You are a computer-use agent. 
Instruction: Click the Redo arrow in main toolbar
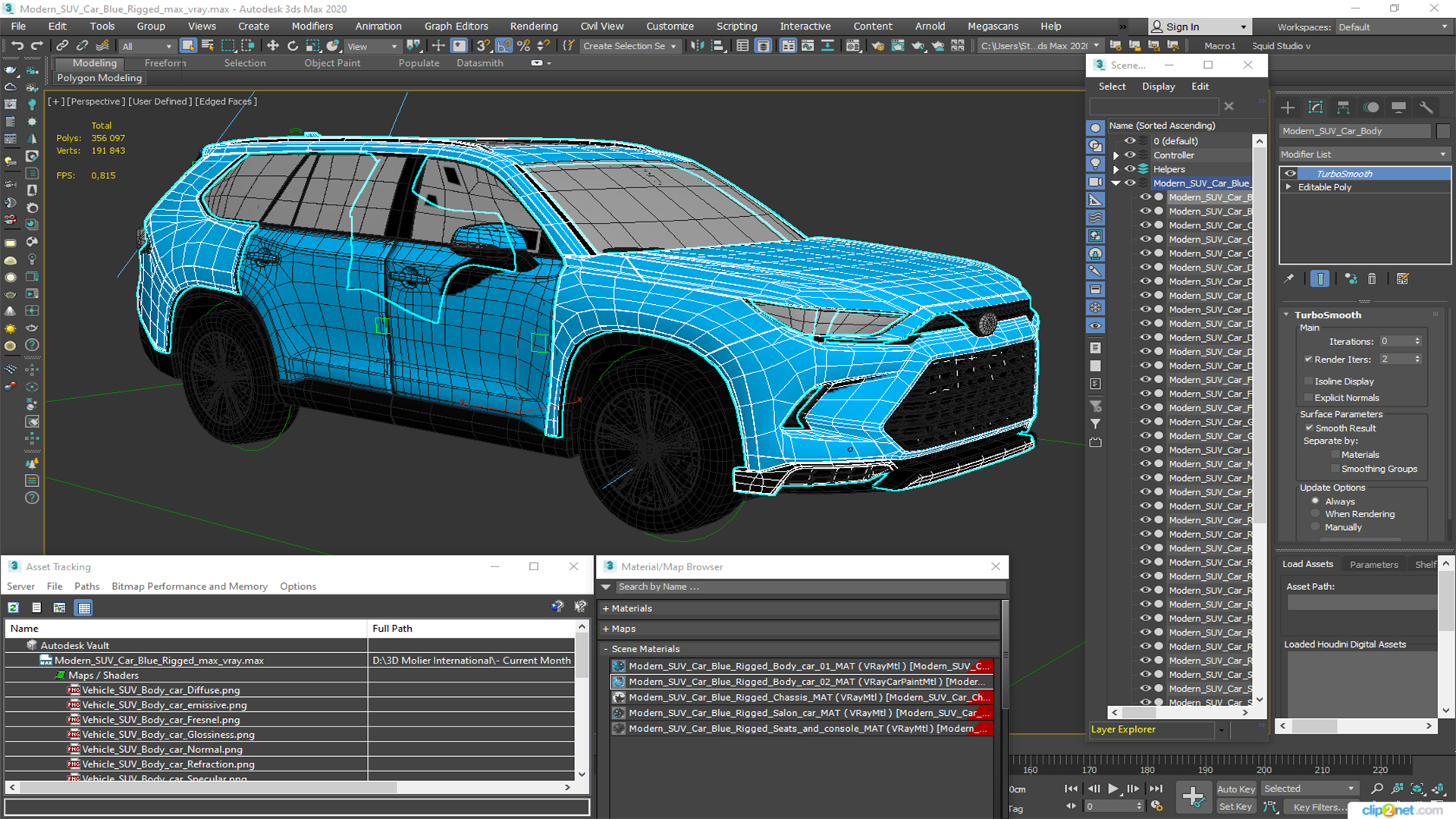(x=36, y=45)
